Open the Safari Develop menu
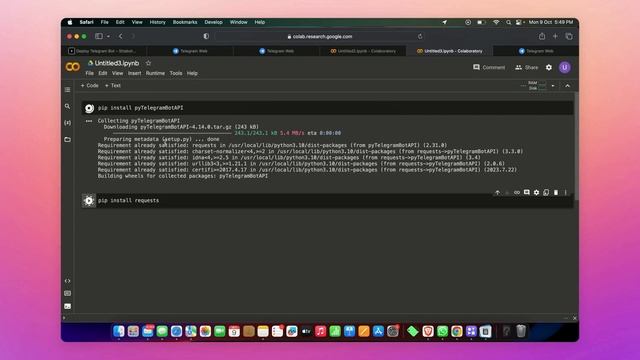This screenshot has height=360, width=640. [213, 22]
